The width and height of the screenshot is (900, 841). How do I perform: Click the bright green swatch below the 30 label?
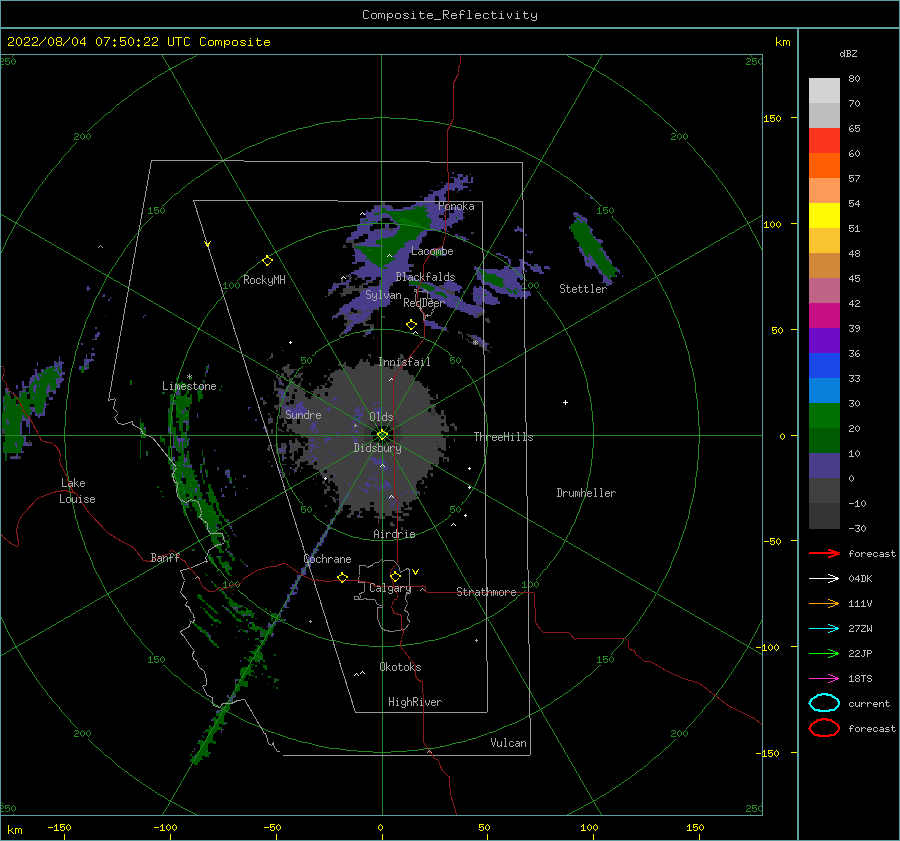click(824, 416)
